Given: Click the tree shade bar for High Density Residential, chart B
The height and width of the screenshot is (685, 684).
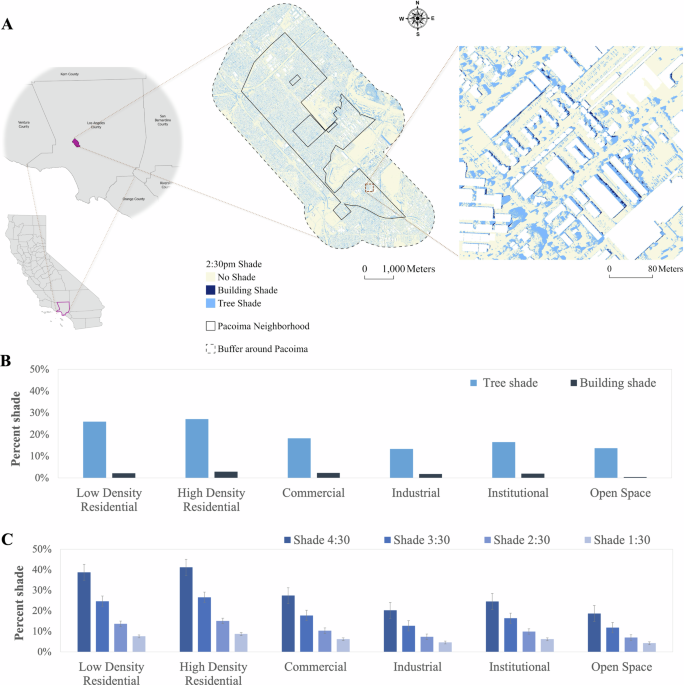Looking at the screenshot, I should tap(197, 448).
